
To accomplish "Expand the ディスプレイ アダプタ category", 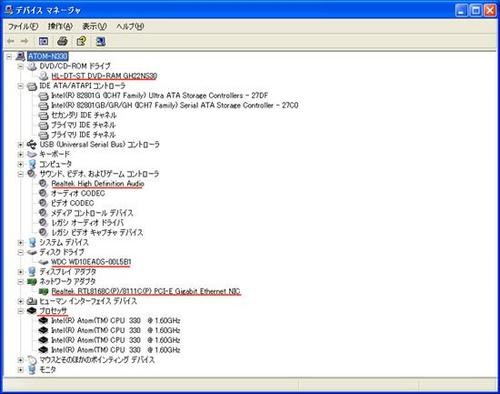I will 21,272.
